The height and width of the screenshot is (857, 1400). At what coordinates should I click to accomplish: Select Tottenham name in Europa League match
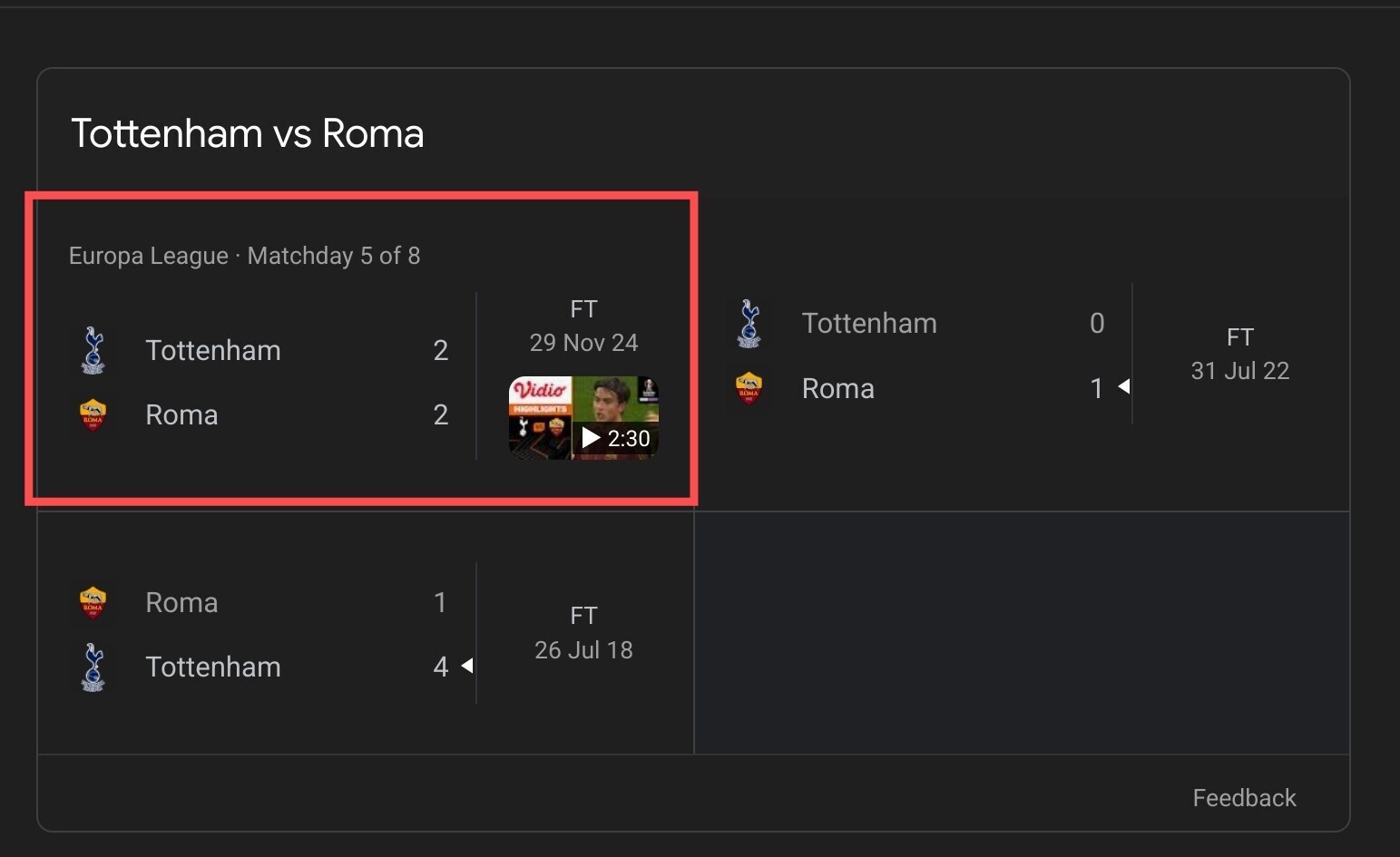[213, 351]
